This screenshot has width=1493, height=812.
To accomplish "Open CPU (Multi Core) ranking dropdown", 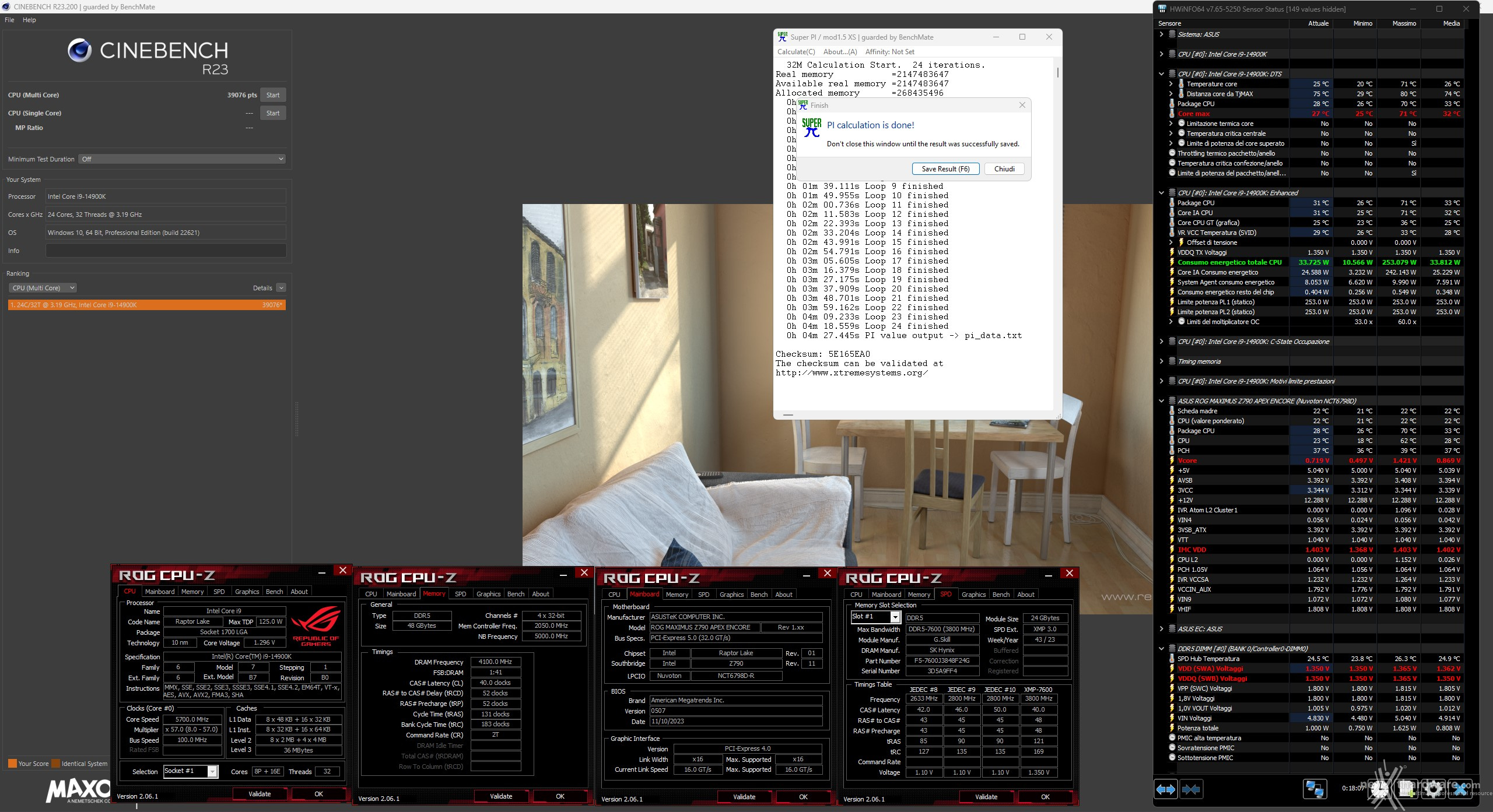I will pyautogui.click(x=43, y=288).
